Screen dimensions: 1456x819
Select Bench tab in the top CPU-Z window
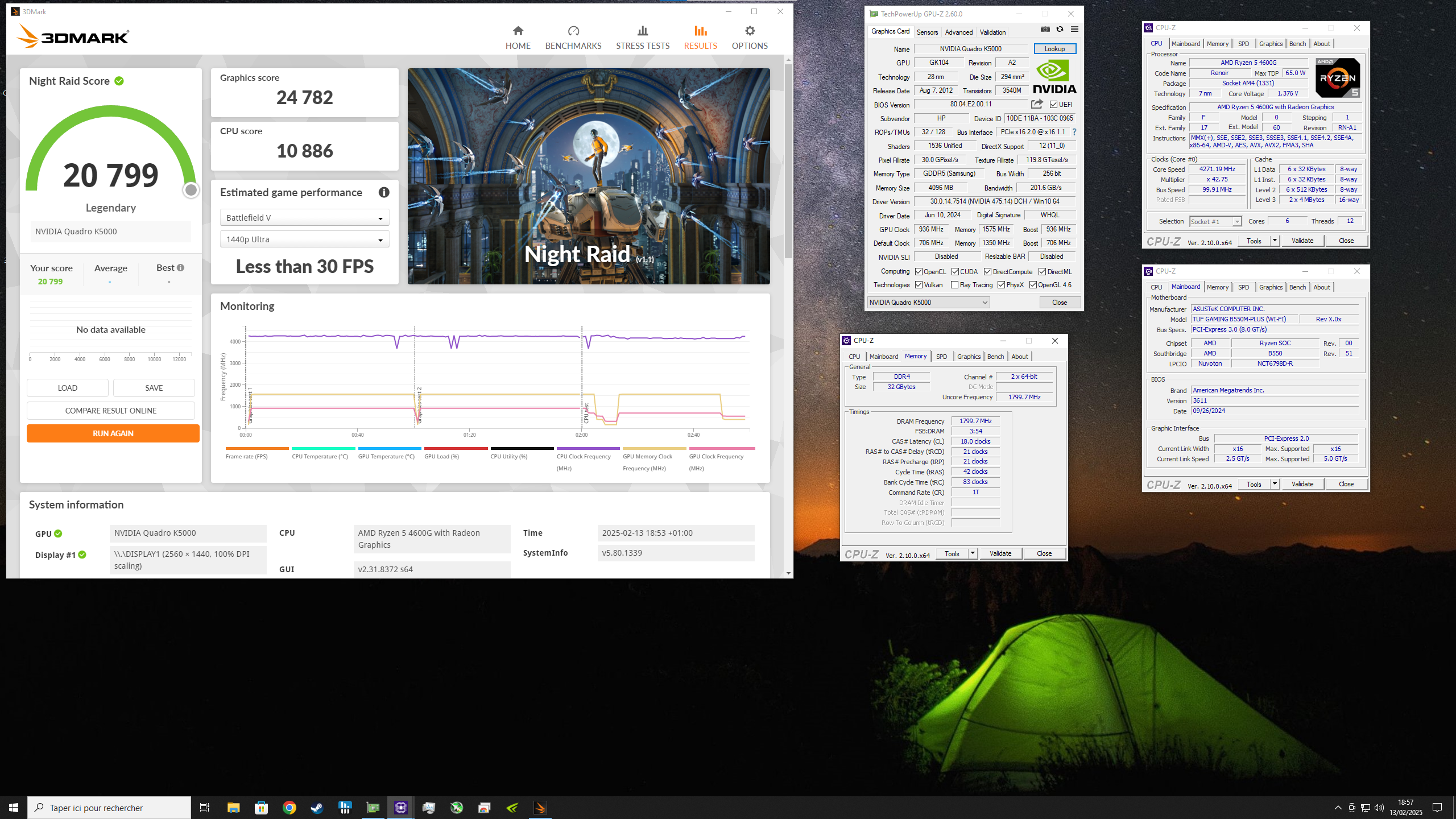tap(1297, 44)
